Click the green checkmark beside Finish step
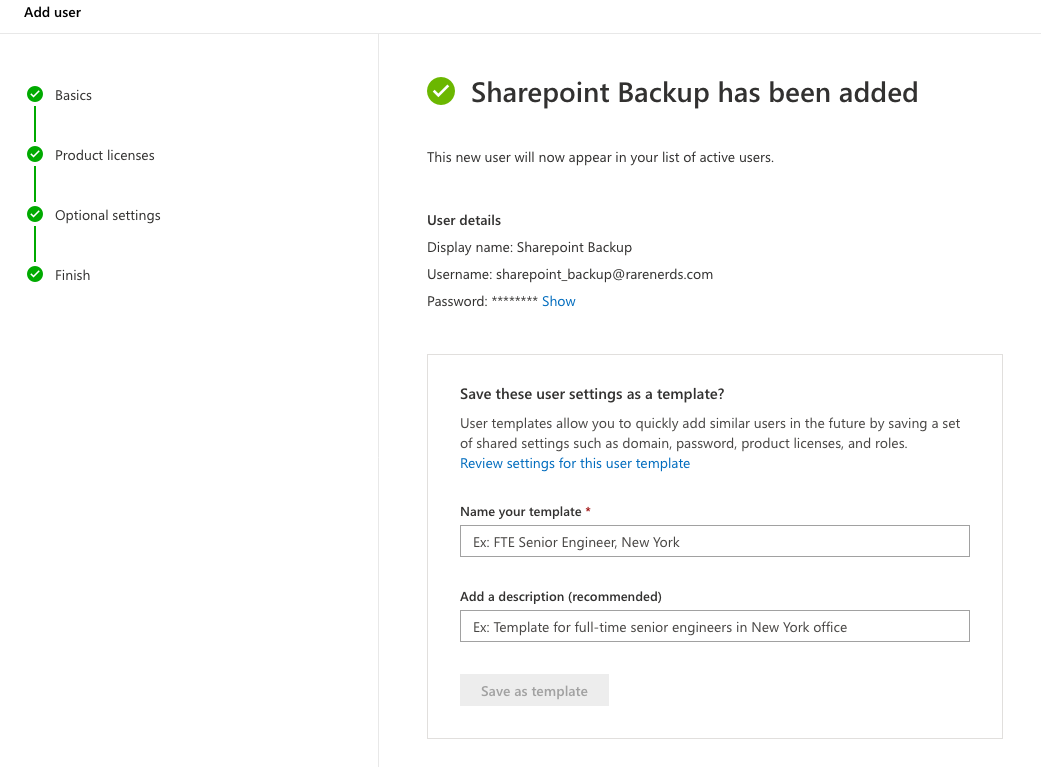The height and width of the screenshot is (767, 1041). point(35,274)
